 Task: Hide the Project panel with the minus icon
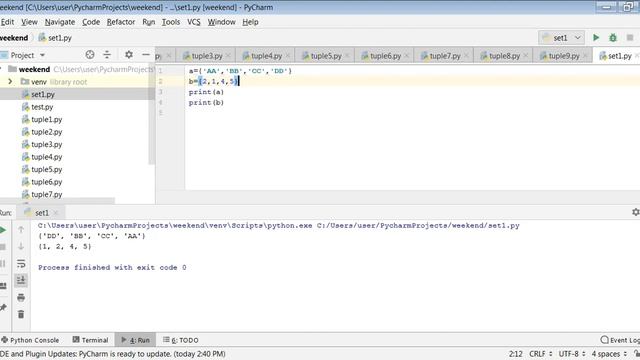tap(146, 55)
